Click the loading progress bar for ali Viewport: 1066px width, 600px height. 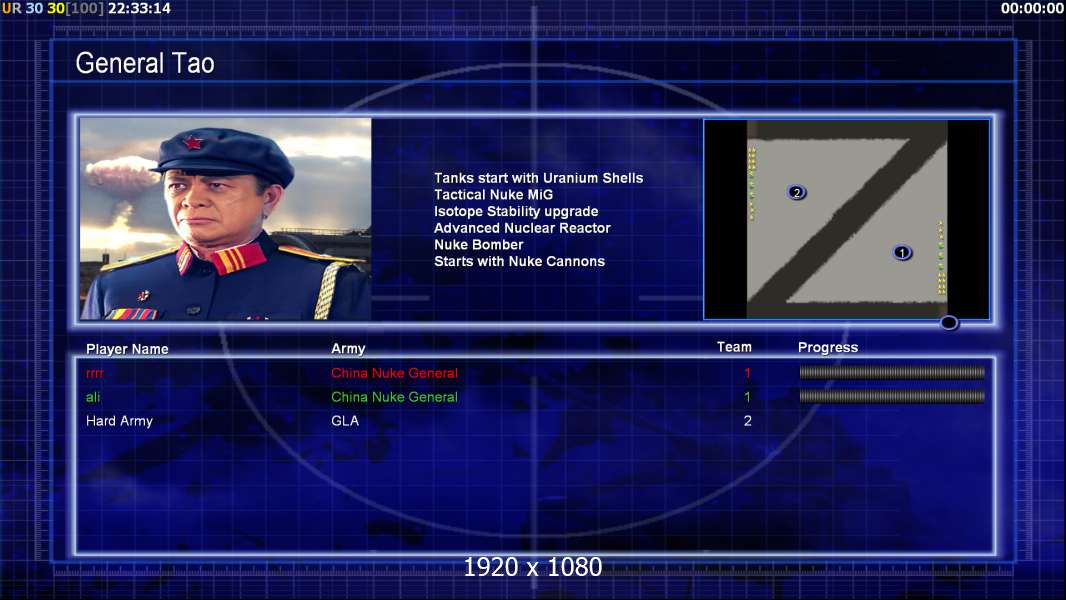click(892, 396)
